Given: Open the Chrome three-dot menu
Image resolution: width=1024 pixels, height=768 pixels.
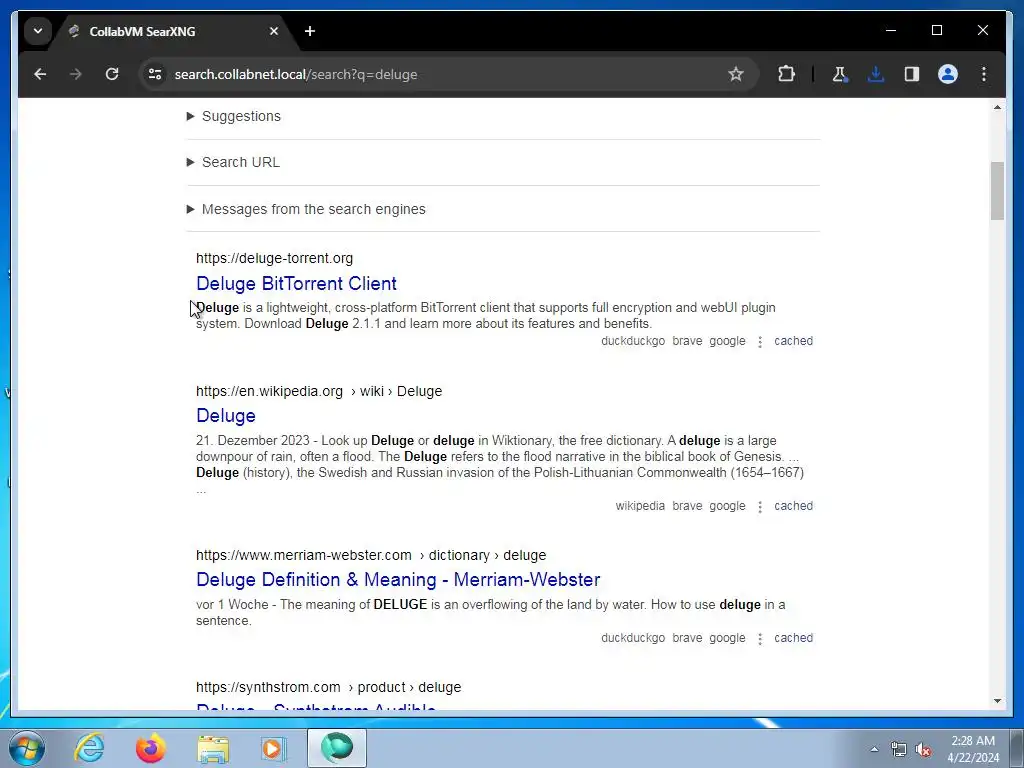Looking at the screenshot, I should point(984,74).
